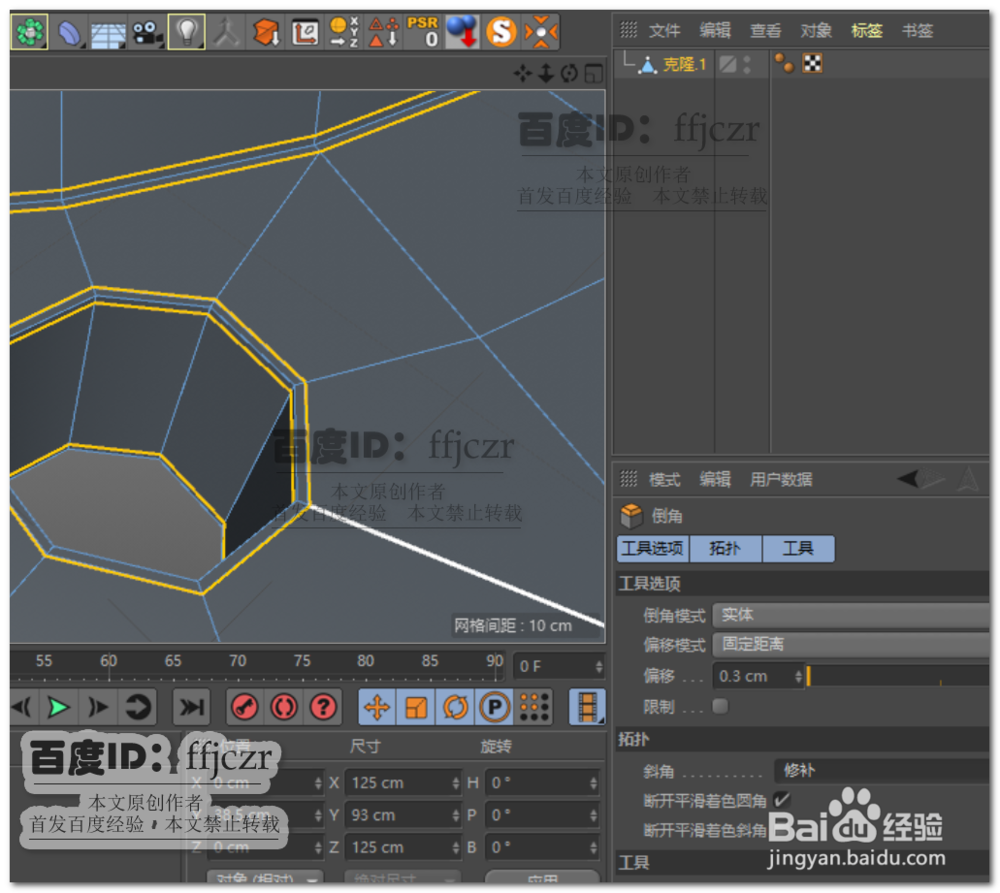Jump to the next keyframe arrow

98,707
